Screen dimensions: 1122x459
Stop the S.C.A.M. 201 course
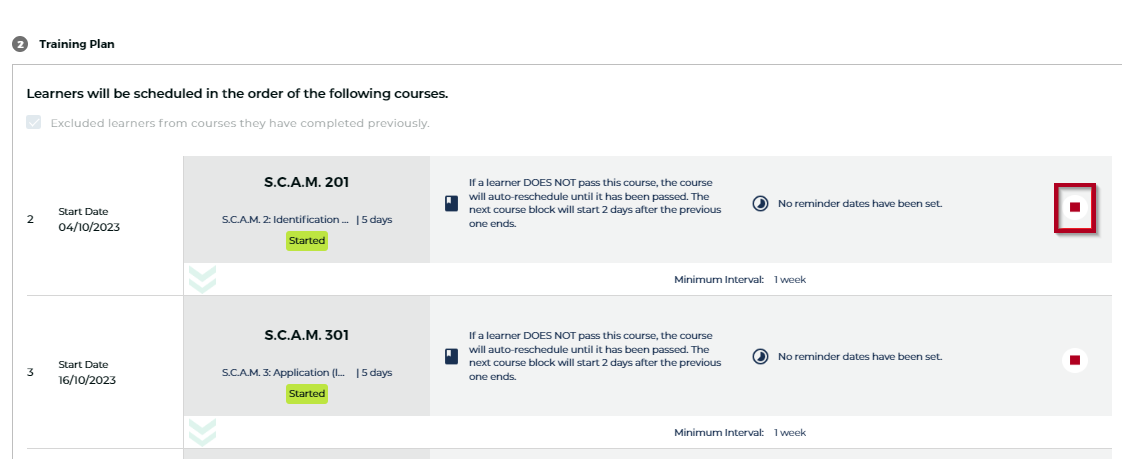click(x=1075, y=207)
